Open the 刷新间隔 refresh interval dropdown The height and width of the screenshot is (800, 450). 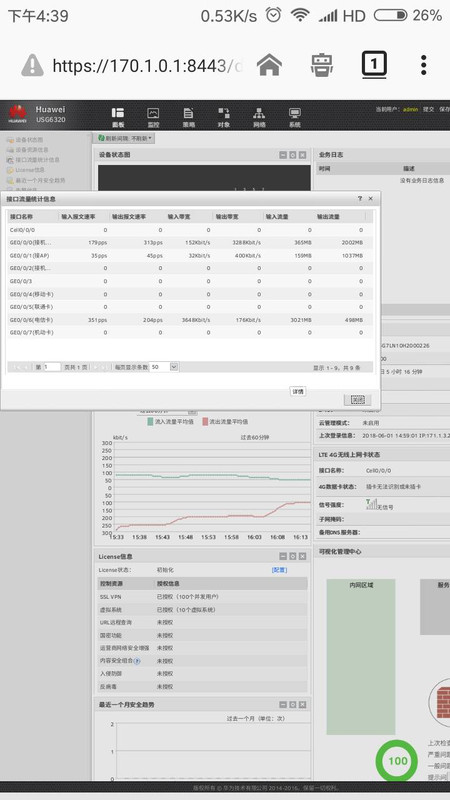pyautogui.click(x=125, y=138)
